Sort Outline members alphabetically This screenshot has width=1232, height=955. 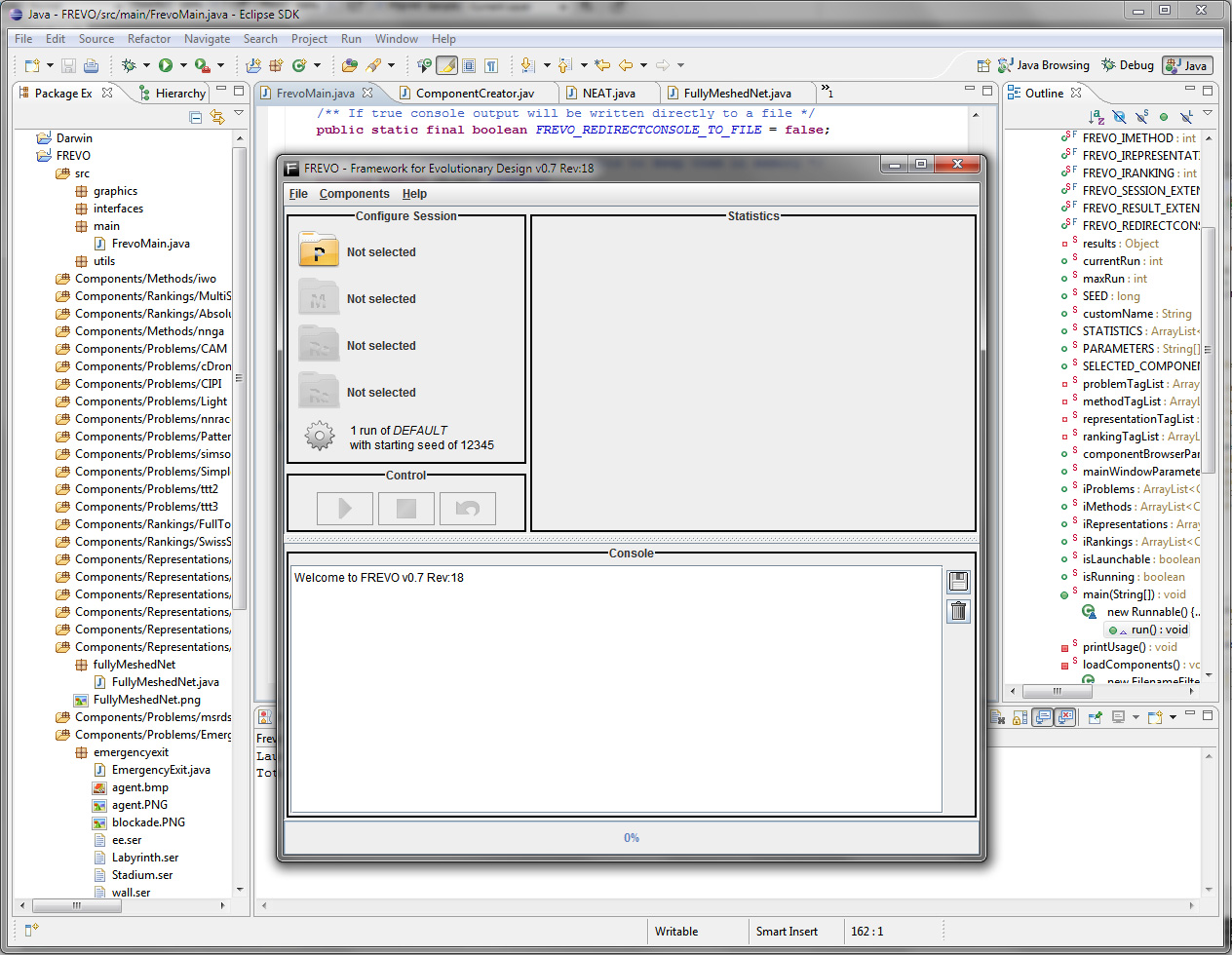pos(1097,117)
